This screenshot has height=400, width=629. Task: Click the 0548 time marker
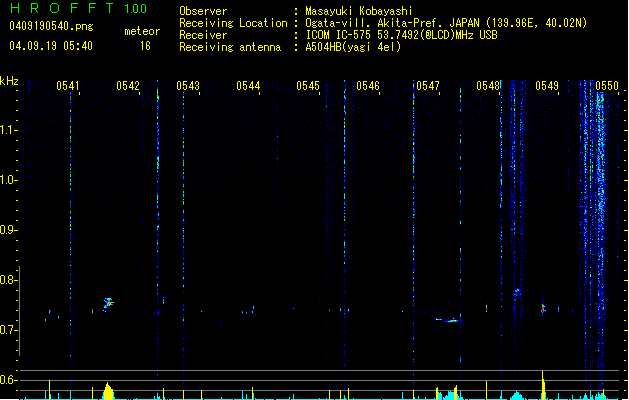[488, 86]
